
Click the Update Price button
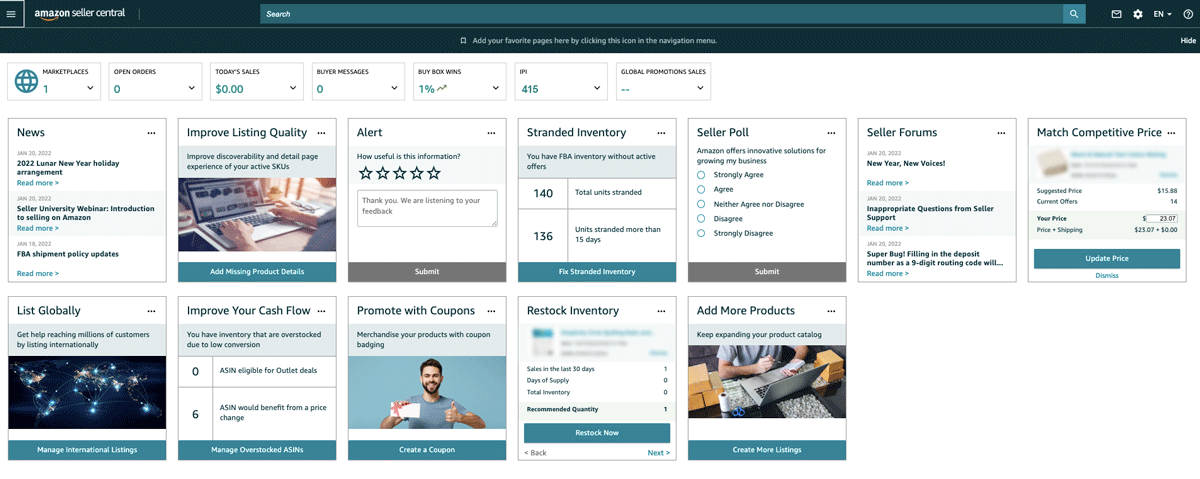(1106, 258)
